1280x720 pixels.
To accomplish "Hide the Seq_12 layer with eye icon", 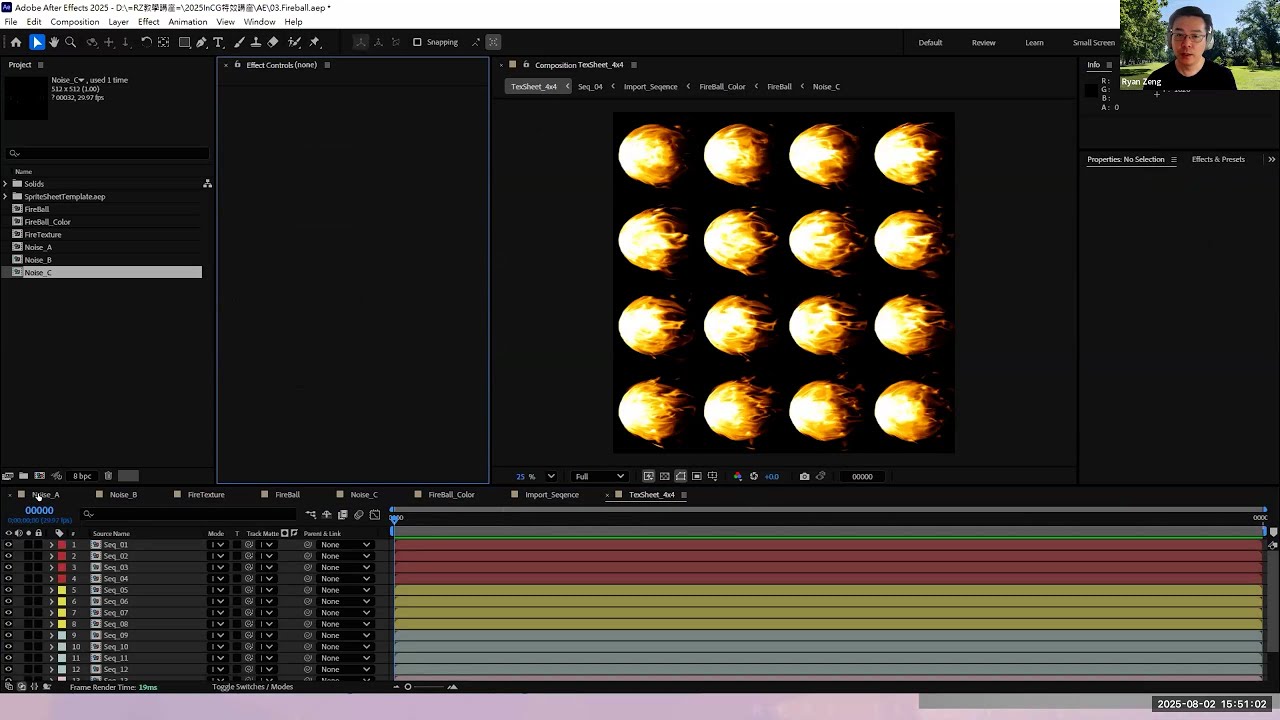I will click(8, 669).
